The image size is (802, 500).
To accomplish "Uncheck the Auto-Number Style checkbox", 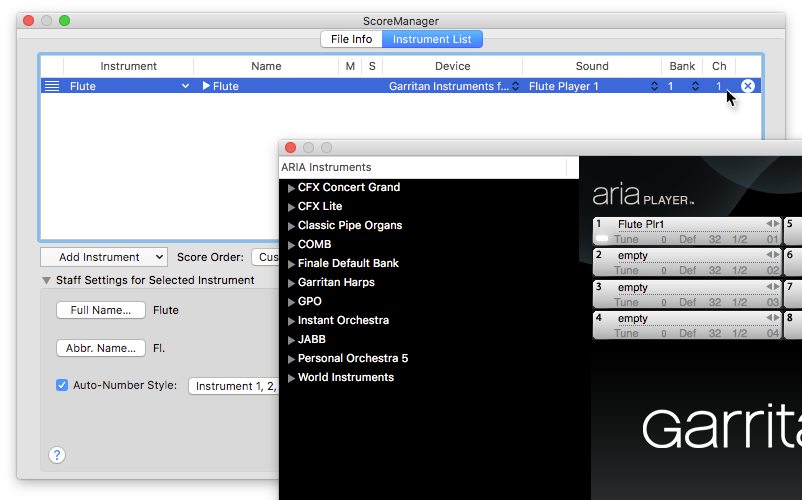I will [62, 385].
